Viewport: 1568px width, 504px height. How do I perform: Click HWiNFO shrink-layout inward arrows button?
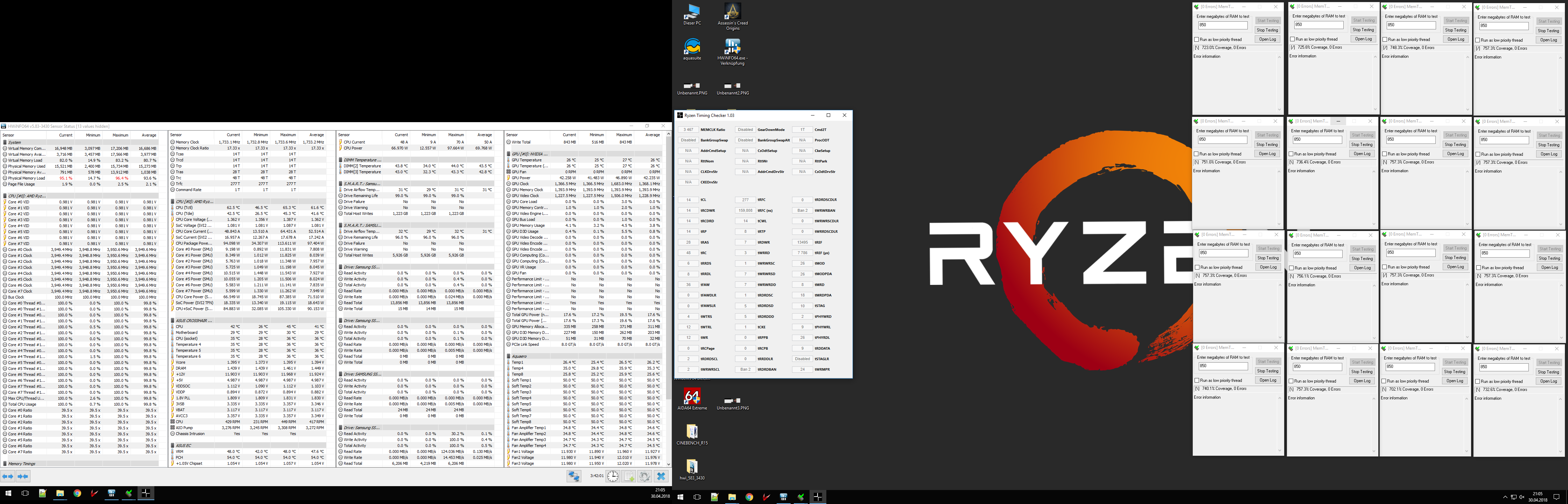coord(23,477)
